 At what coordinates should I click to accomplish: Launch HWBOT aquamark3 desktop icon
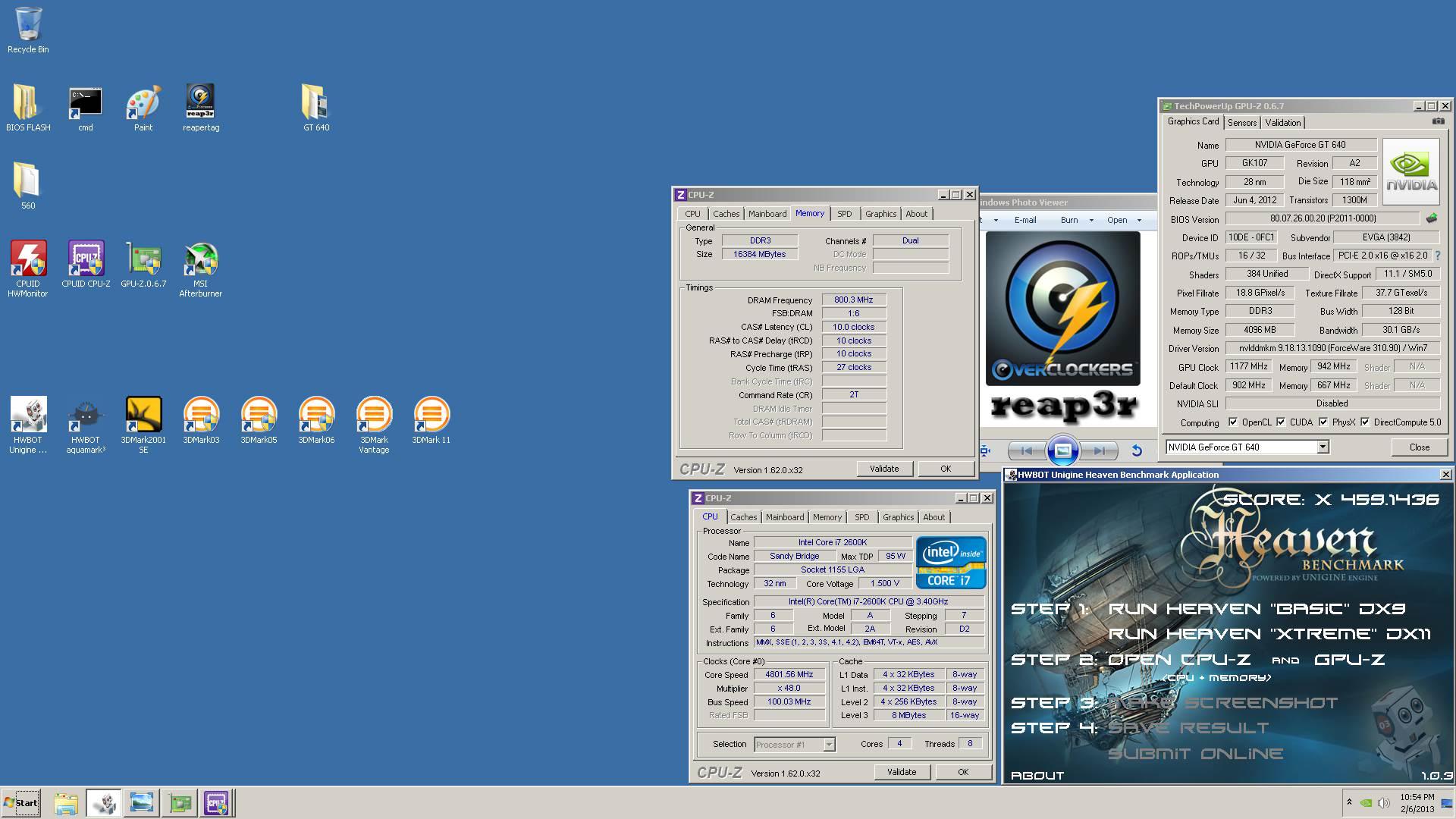point(86,425)
